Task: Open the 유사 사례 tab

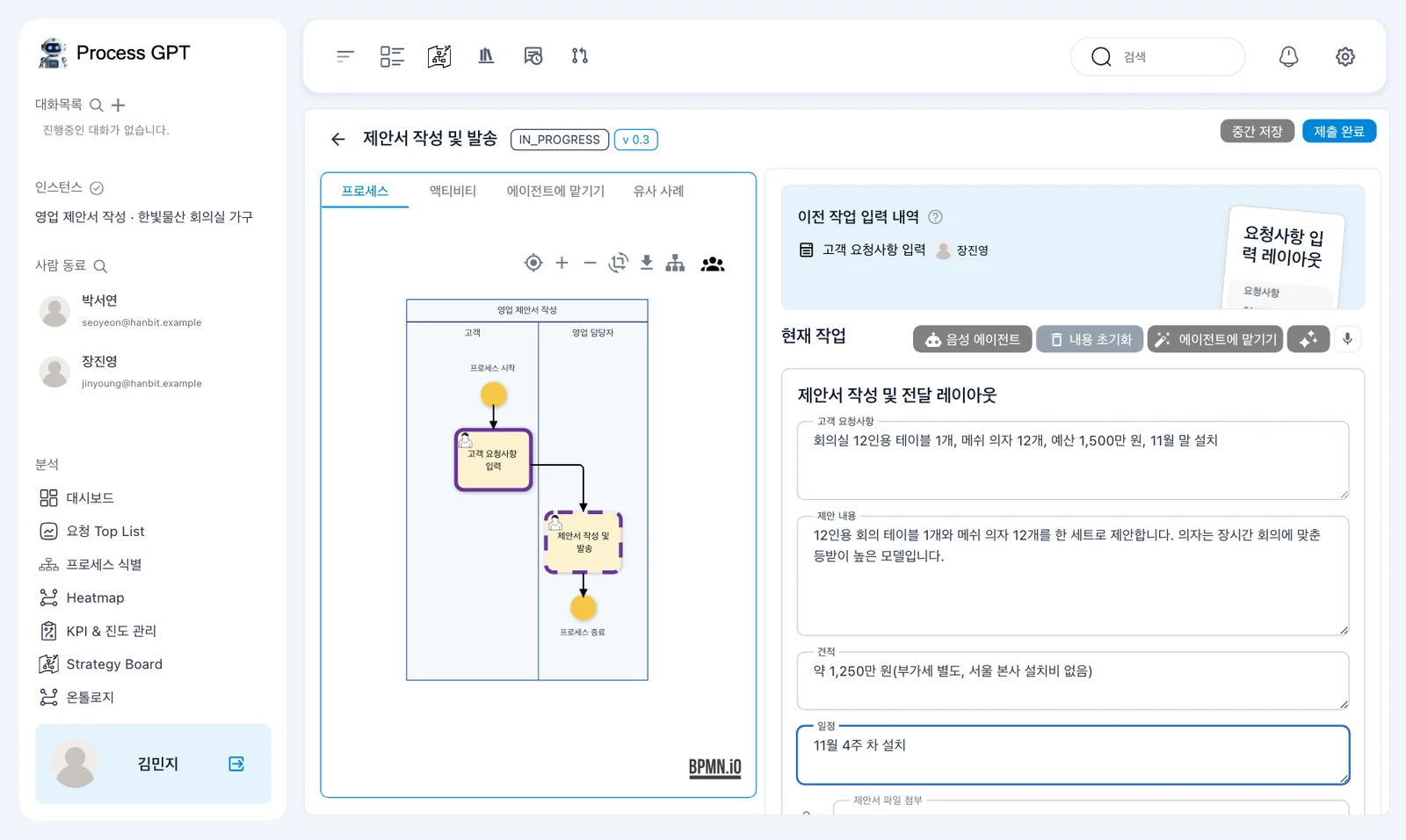Action: click(x=658, y=191)
